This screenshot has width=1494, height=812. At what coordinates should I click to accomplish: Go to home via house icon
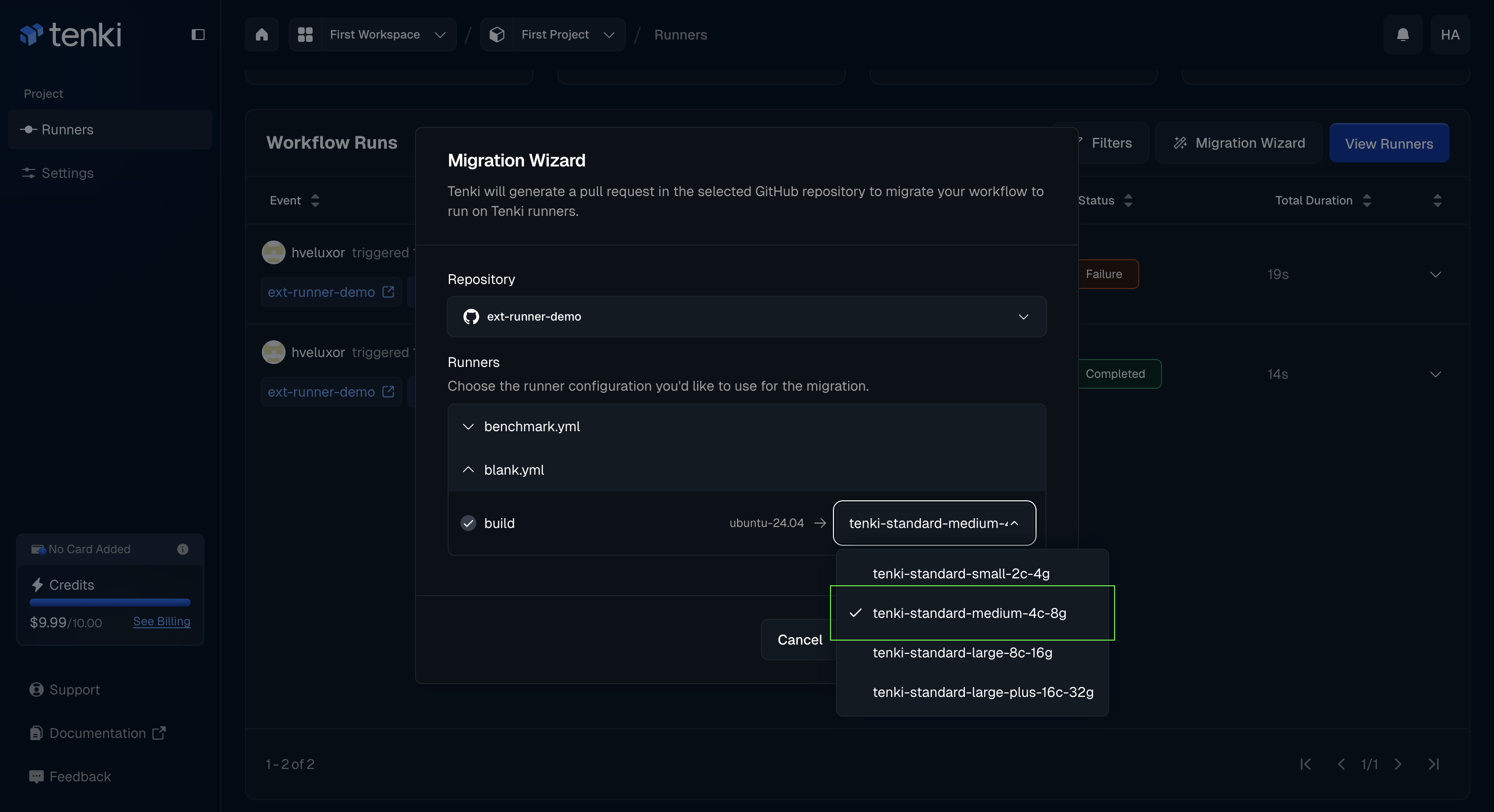261,35
